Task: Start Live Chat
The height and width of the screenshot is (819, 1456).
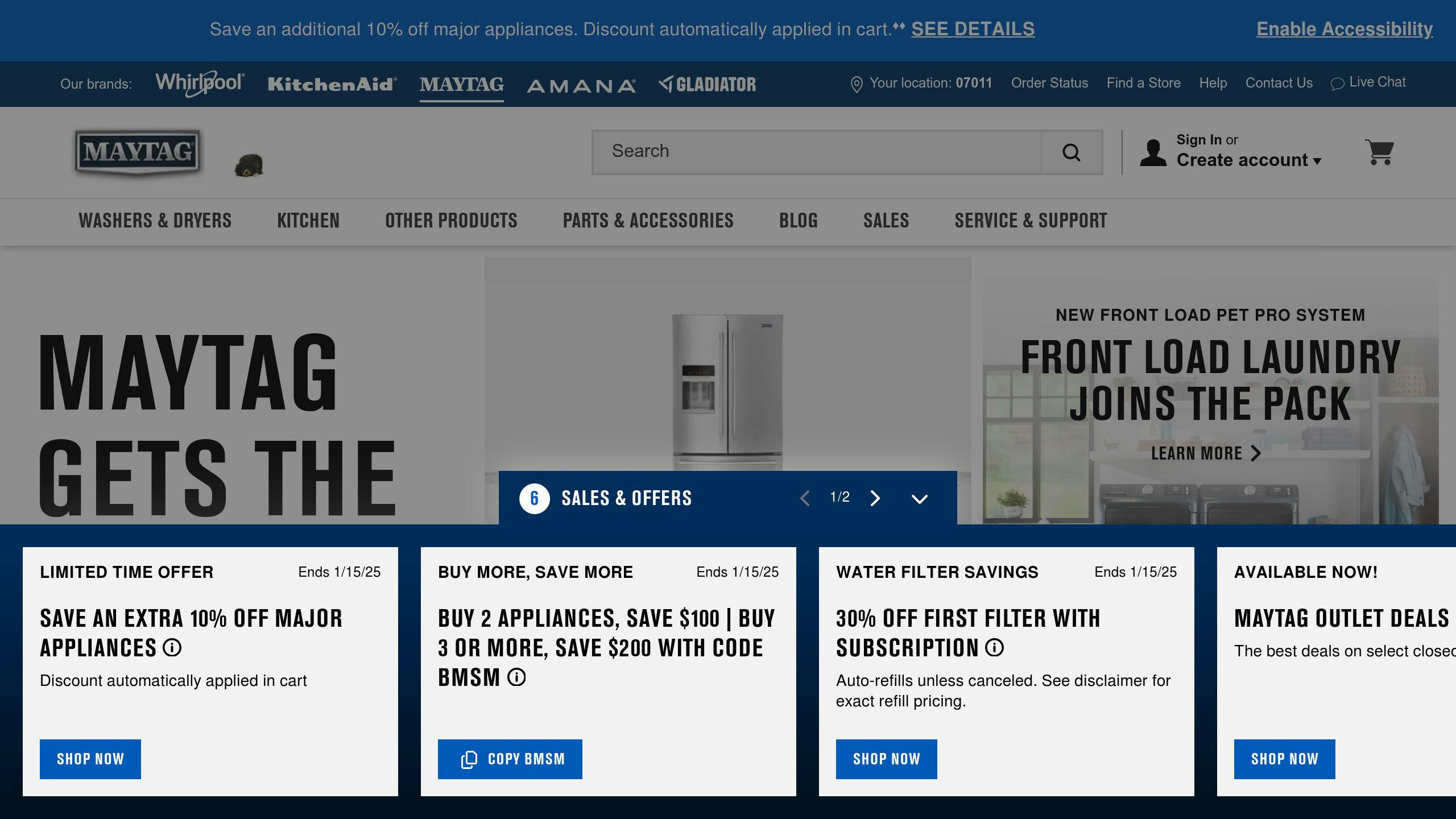Action: click(x=1368, y=83)
